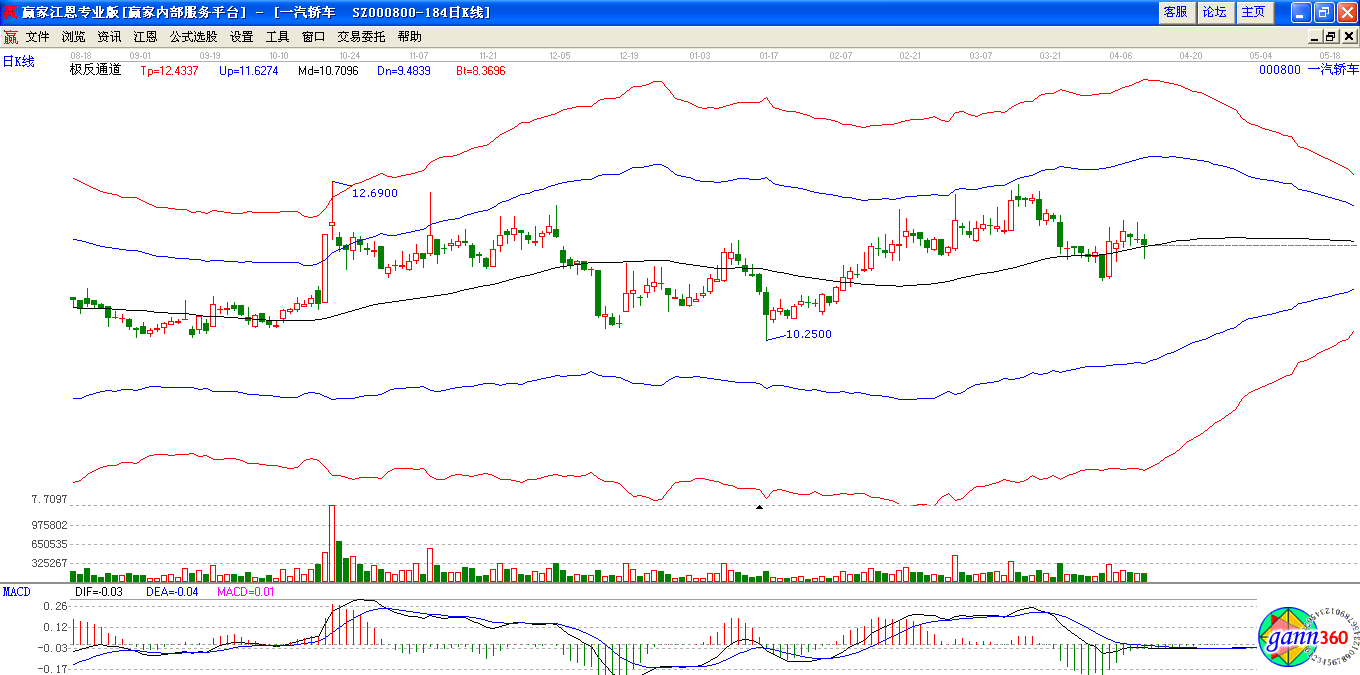Restore the main application window
The width and height of the screenshot is (1360, 675).
(x=1323, y=12)
